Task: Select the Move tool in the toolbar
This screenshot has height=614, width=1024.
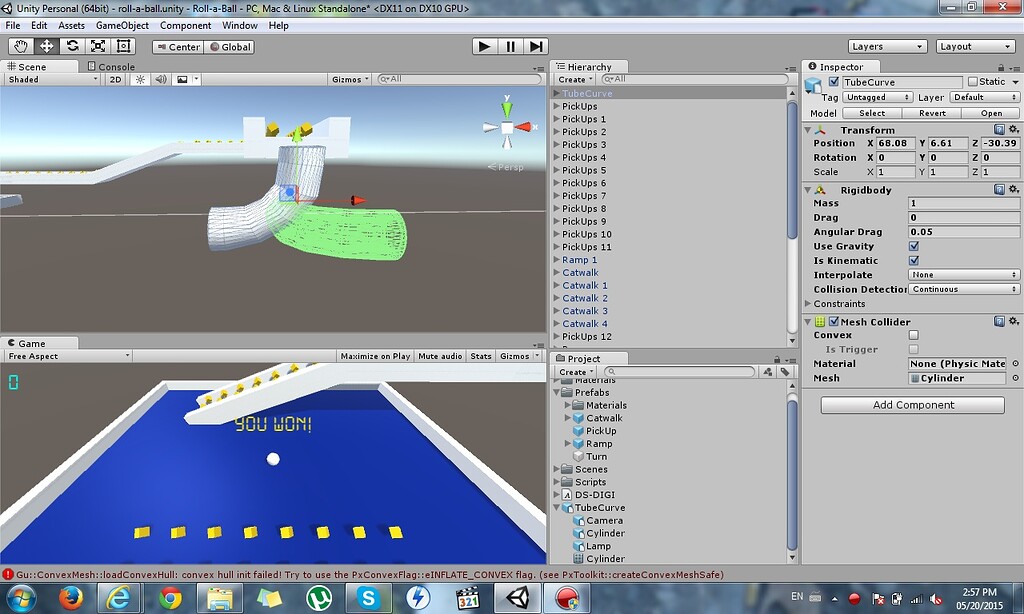Action: 45,46
